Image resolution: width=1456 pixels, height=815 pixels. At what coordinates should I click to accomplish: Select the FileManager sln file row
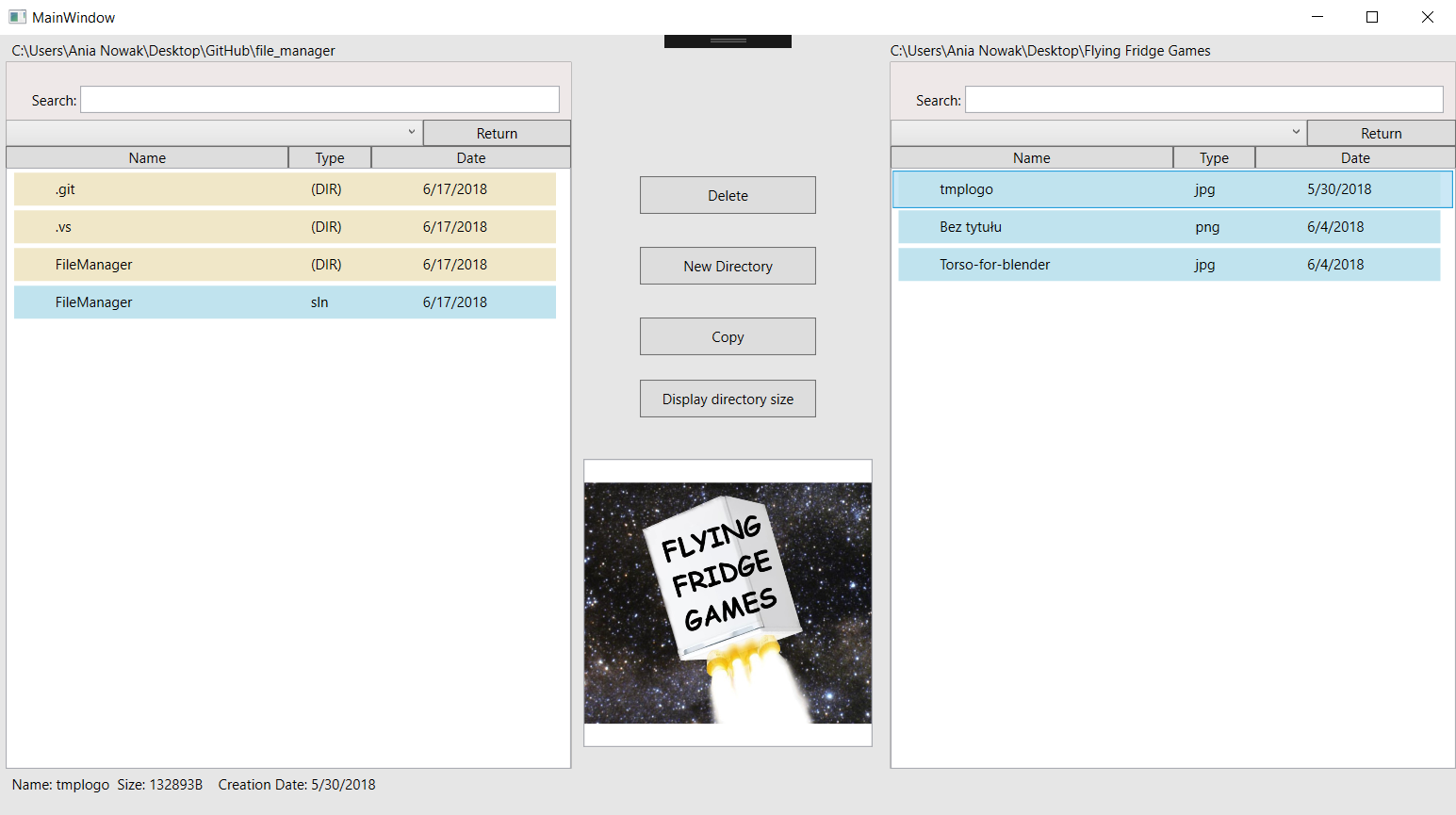tap(285, 302)
